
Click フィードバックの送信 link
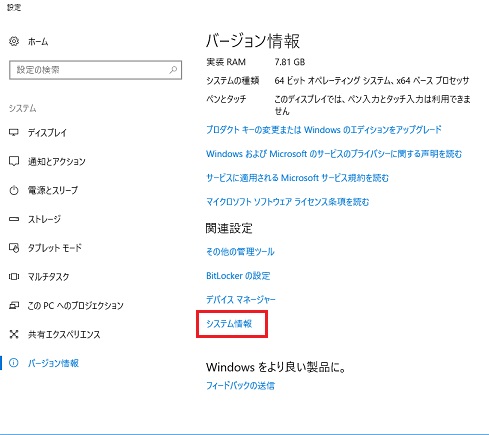(x=240, y=386)
